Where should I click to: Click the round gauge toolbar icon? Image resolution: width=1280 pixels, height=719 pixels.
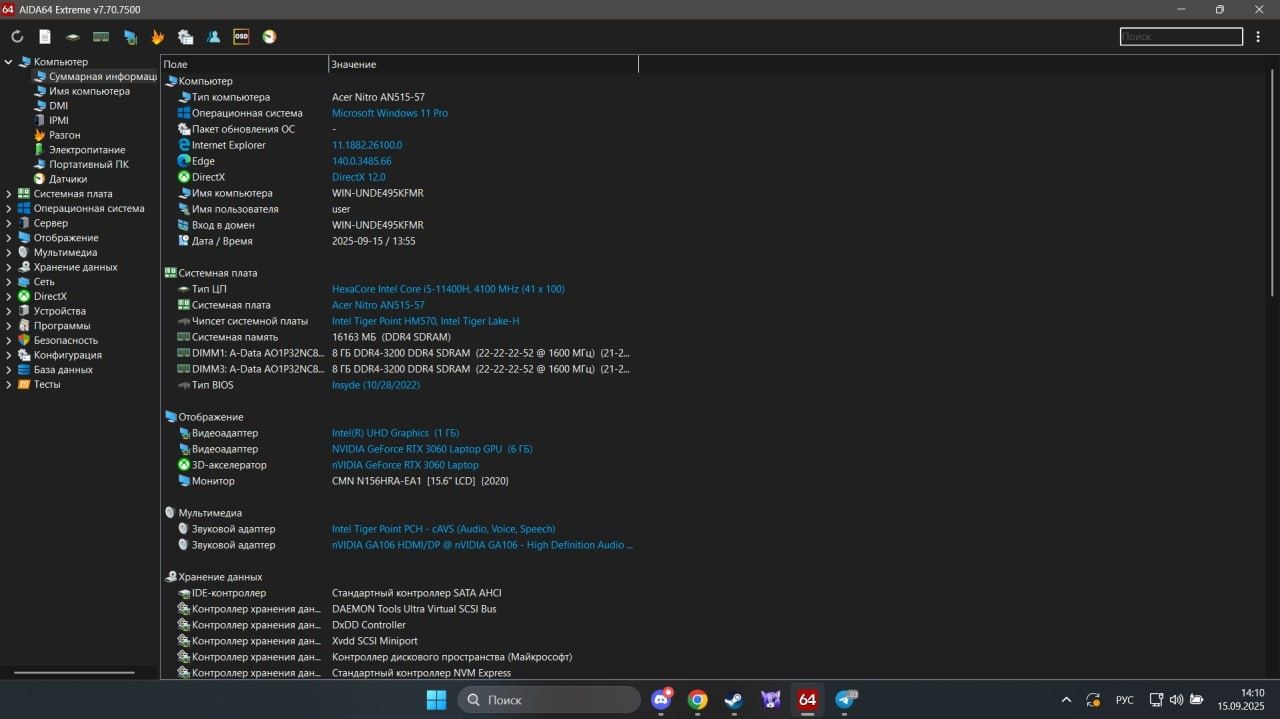pos(269,37)
